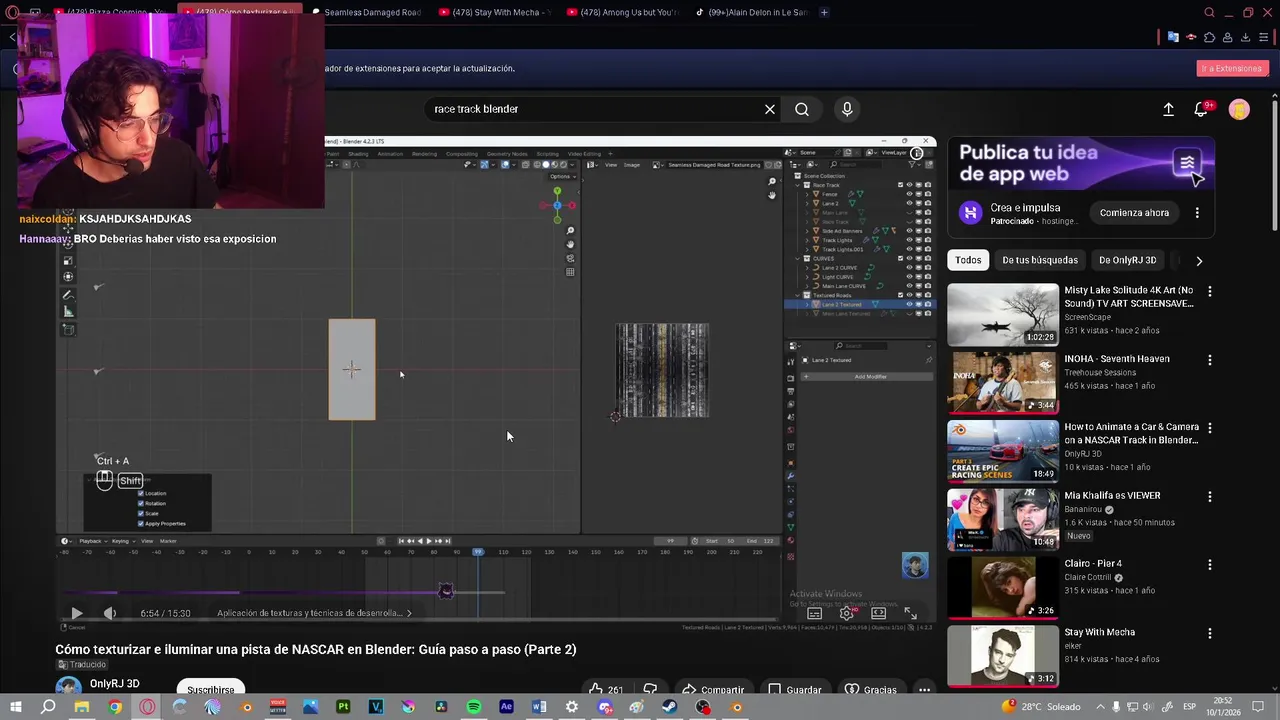Open Misty Lake Solitude video thumbnail
This screenshot has height=720, width=1280.
click(x=1002, y=314)
